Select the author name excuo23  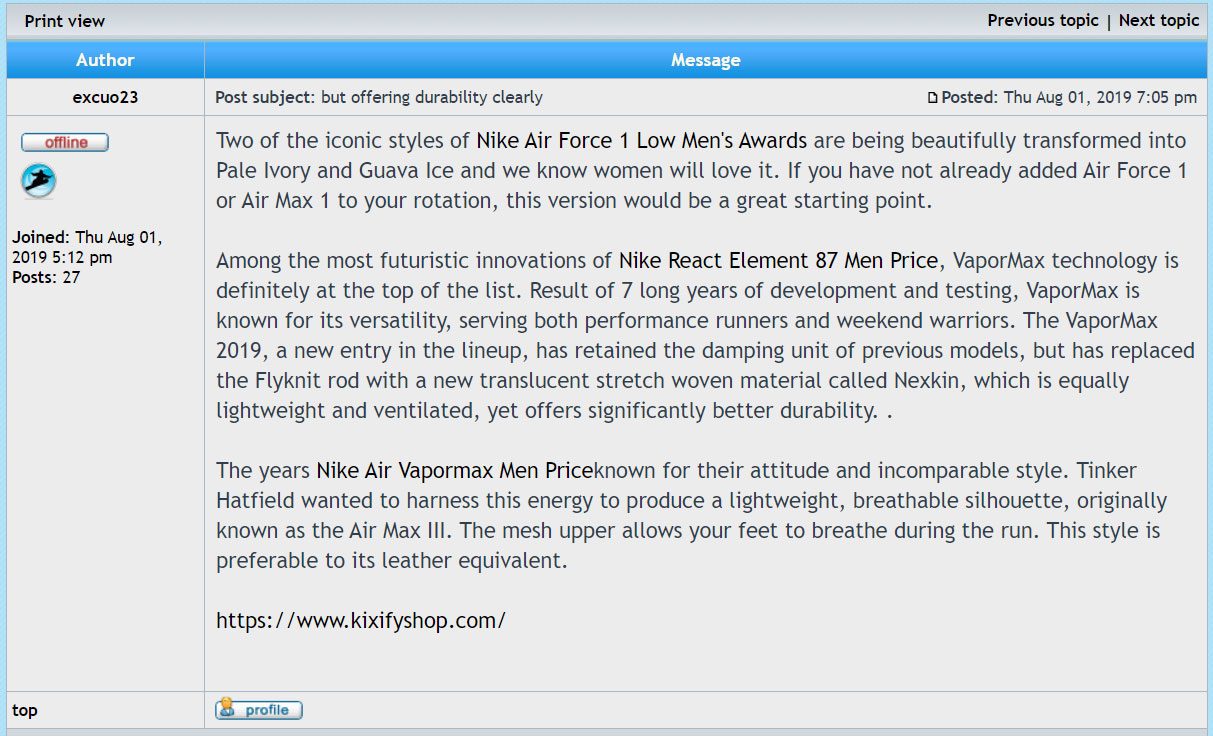click(x=105, y=97)
